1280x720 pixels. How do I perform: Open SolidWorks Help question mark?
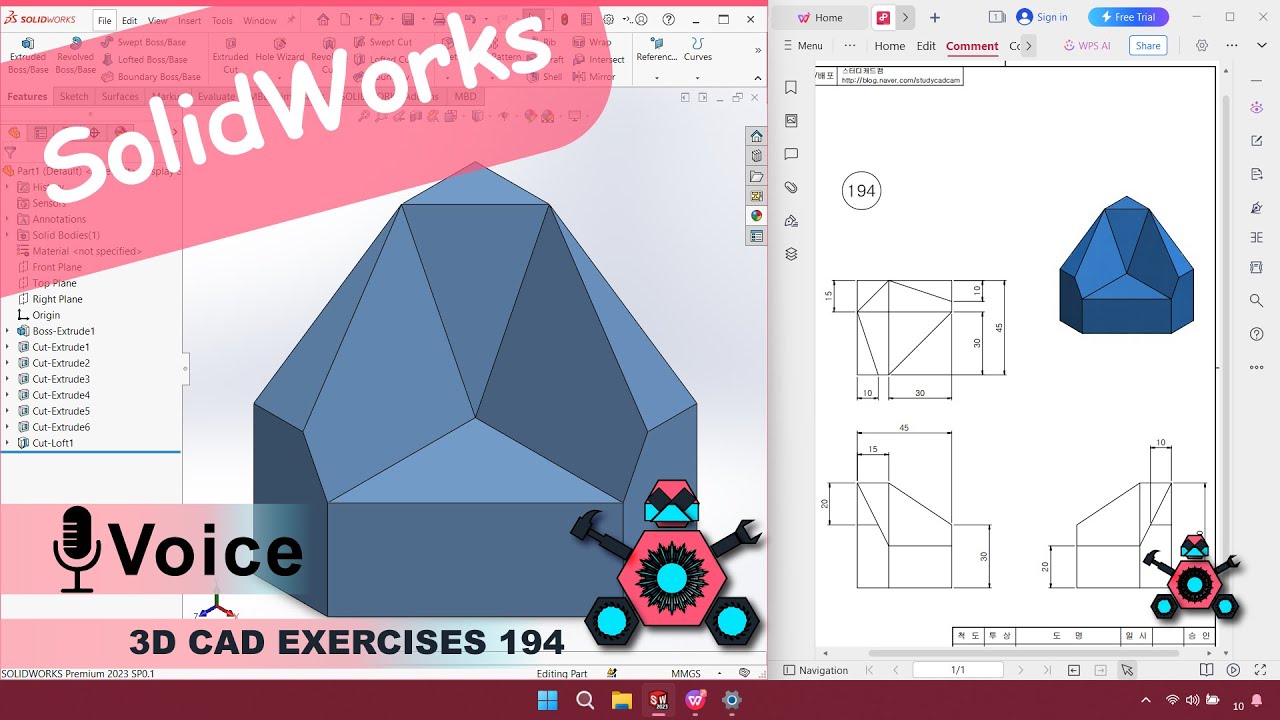pos(668,20)
